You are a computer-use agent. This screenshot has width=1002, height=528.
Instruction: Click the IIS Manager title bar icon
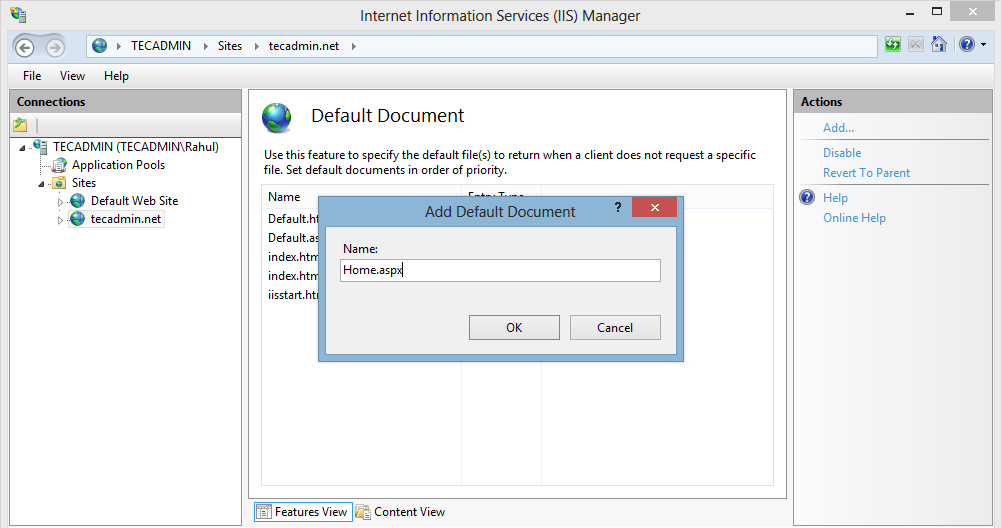tap(19, 15)
